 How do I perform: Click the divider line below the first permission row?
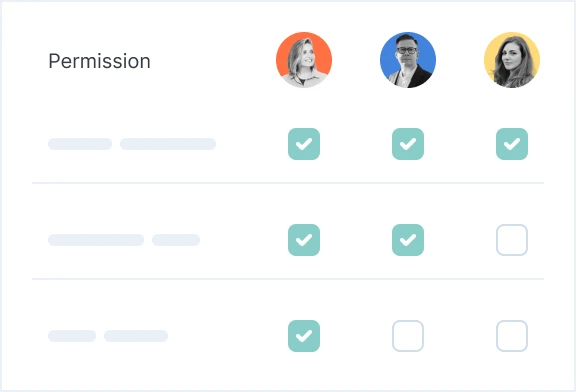[x=288, y=183]
